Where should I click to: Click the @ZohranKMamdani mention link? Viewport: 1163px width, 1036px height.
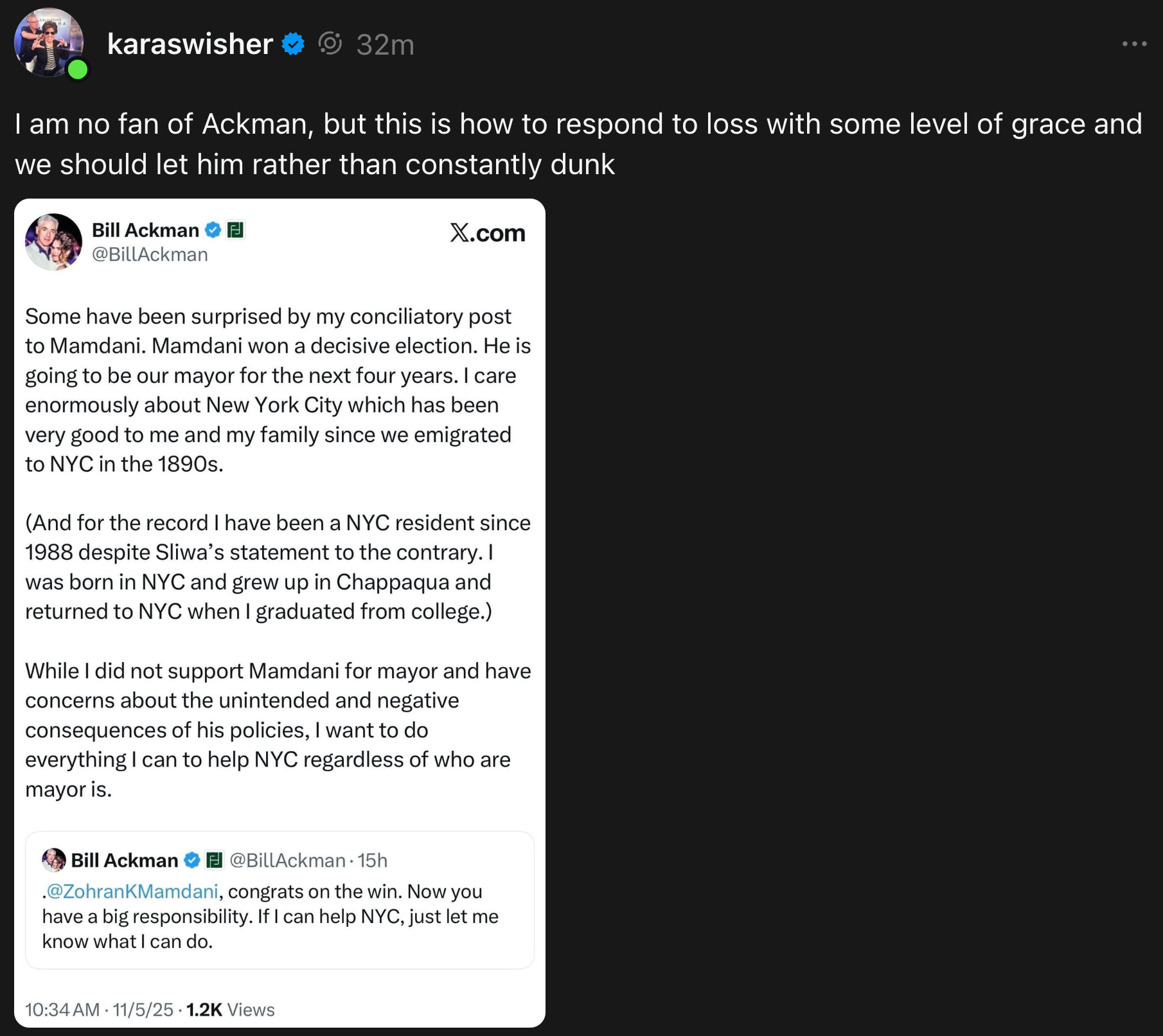132,891
